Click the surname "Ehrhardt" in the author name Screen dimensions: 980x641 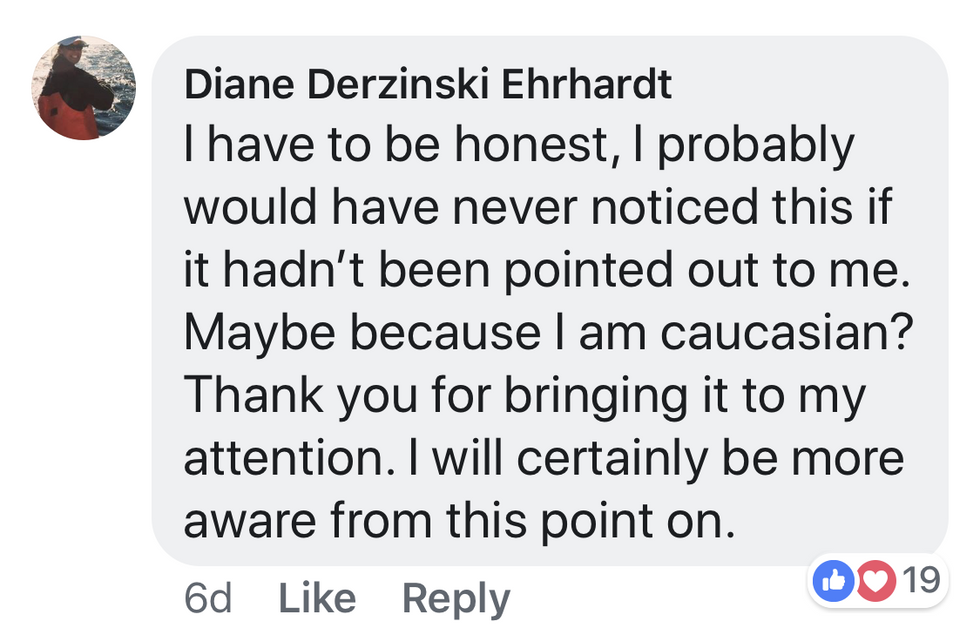click(587, 84)
